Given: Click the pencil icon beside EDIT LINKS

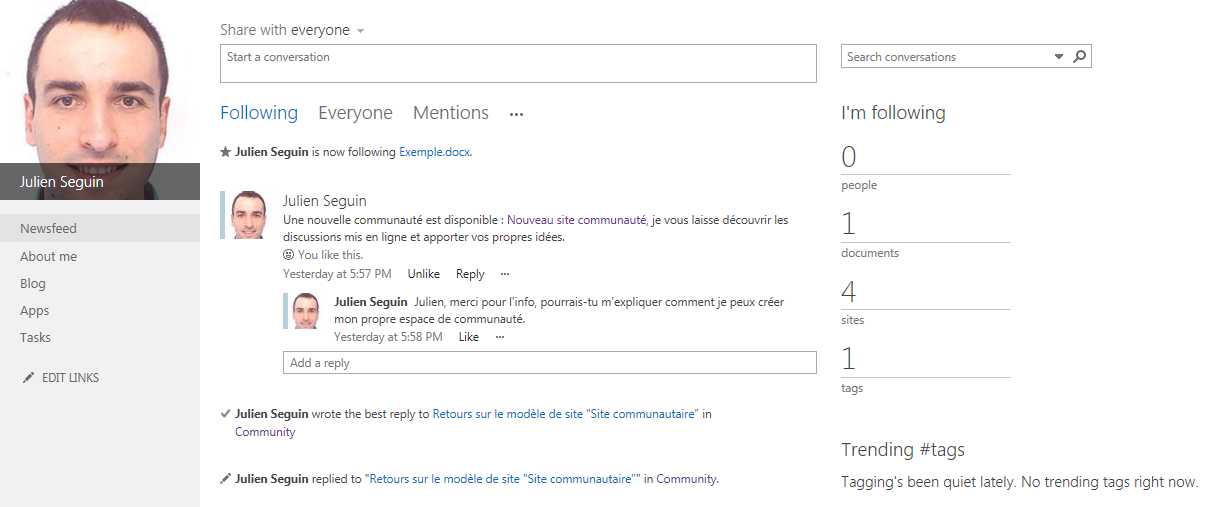Looking at the screenshot, I should (28, 378).
